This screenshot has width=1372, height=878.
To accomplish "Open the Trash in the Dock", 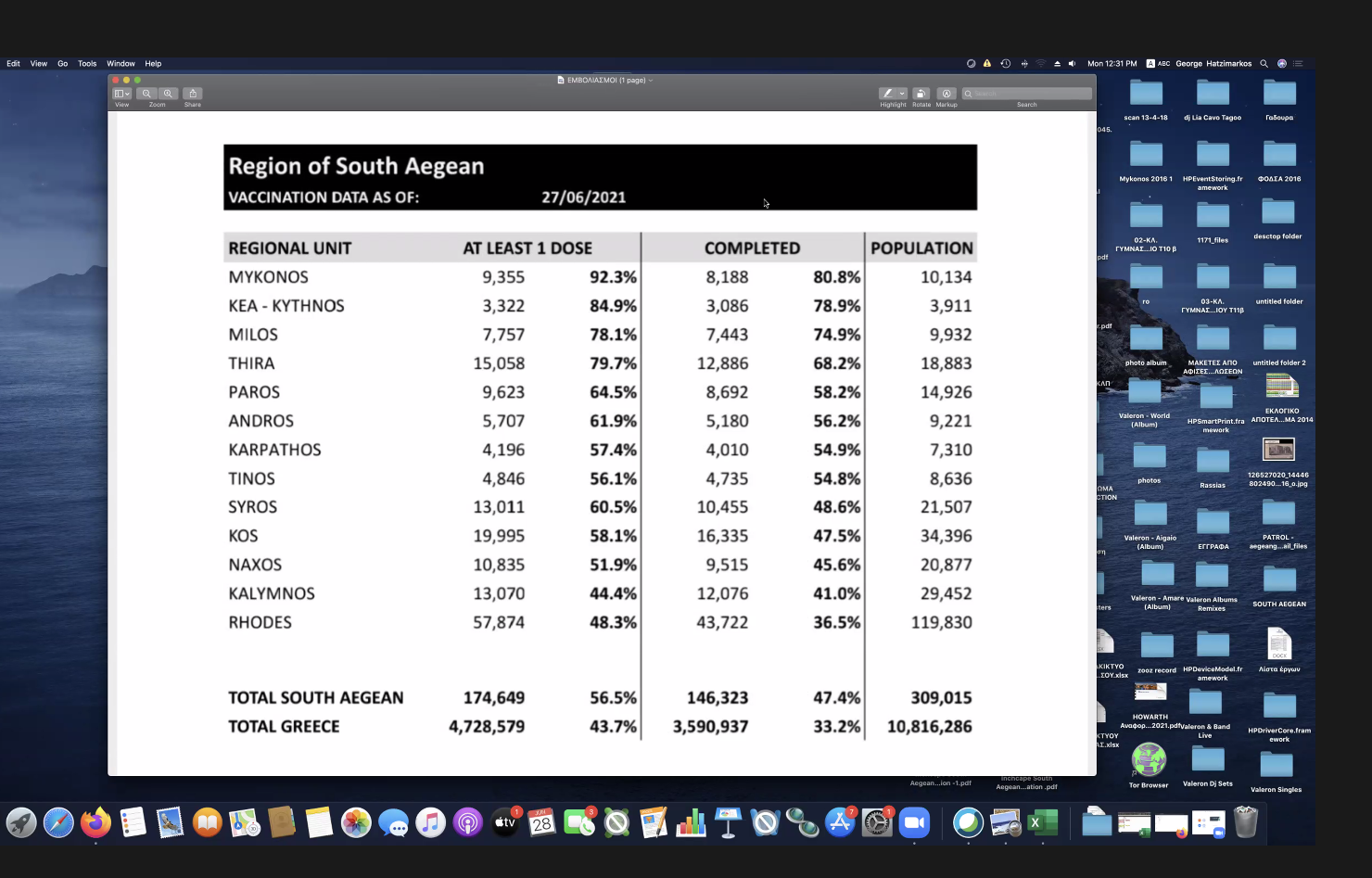I will click(x=1246, y=822).
